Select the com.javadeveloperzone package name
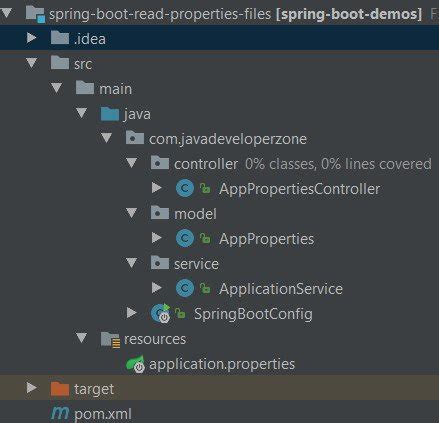This screenshot has width=439, height=423. click(x=228, y=139)
